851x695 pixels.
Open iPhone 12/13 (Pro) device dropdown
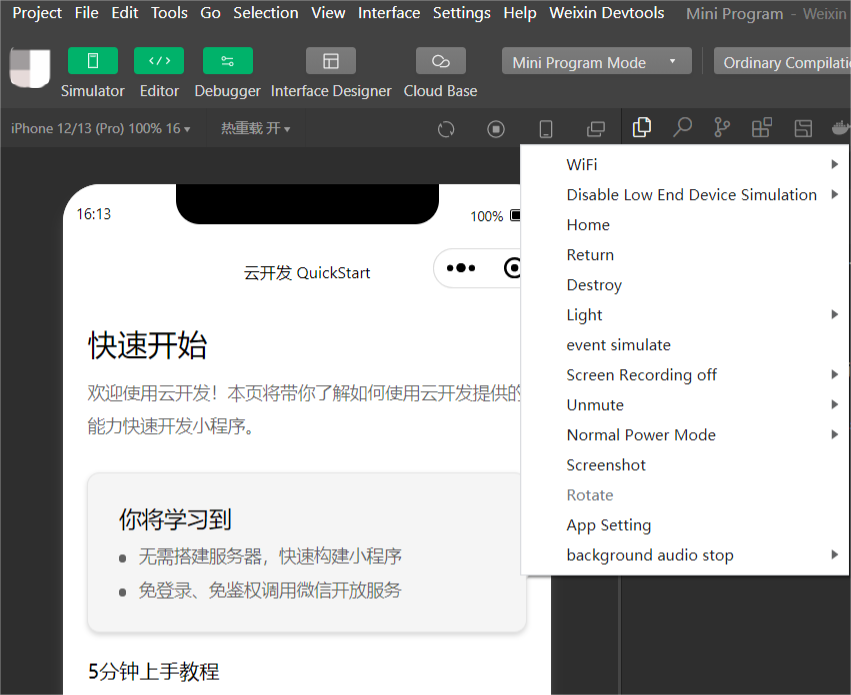coord(100,129)
